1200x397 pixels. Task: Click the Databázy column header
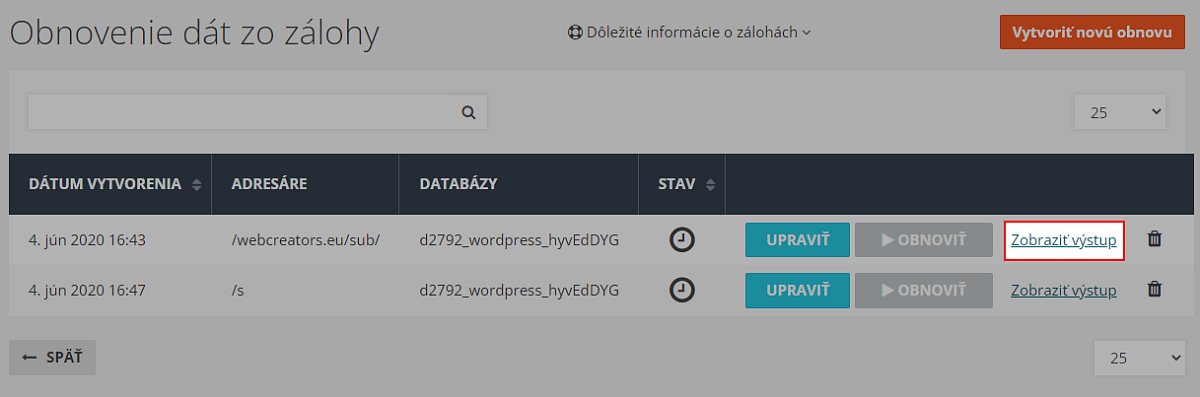(458, 184)
